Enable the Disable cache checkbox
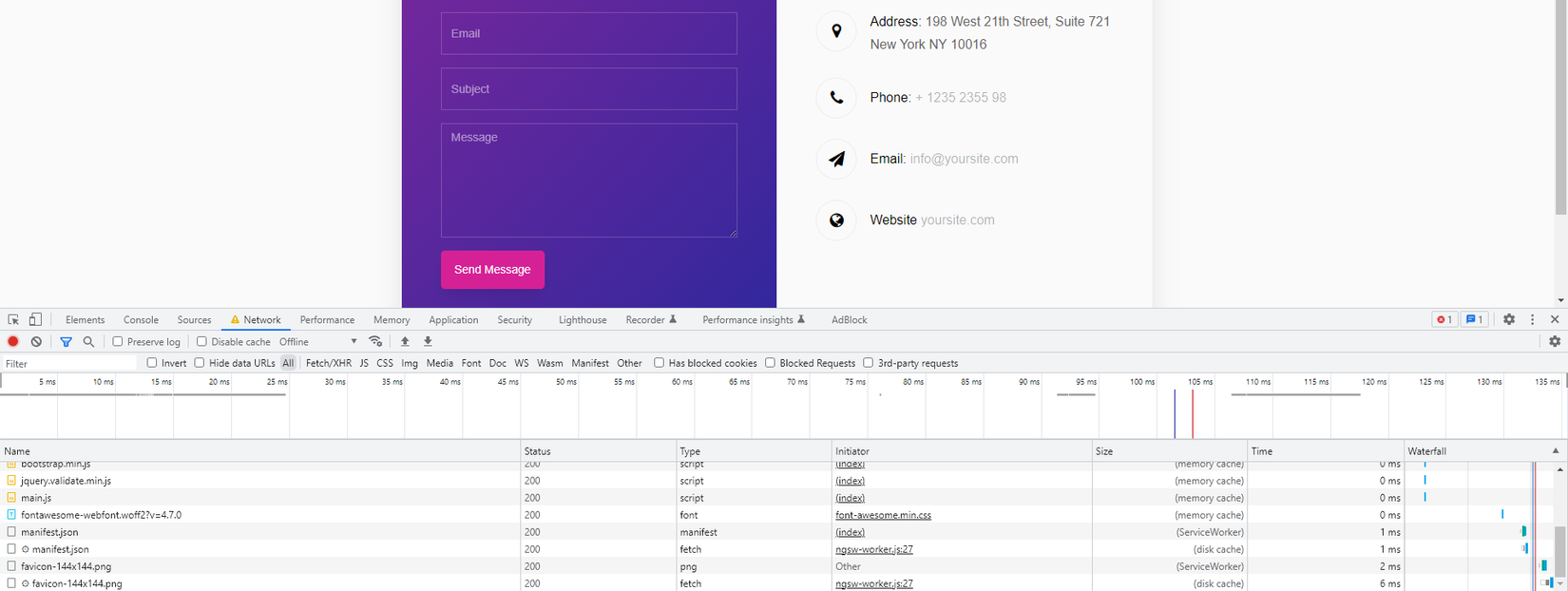 coord(201,342)
